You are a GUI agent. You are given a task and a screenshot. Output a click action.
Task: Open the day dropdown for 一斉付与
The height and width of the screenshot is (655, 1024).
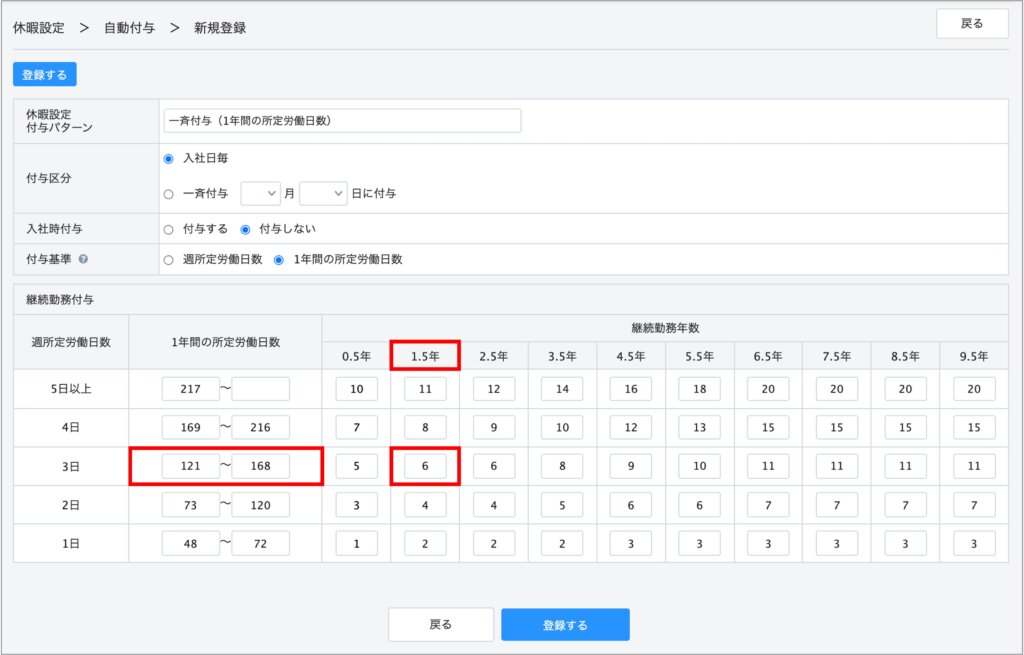coord(323,193)
